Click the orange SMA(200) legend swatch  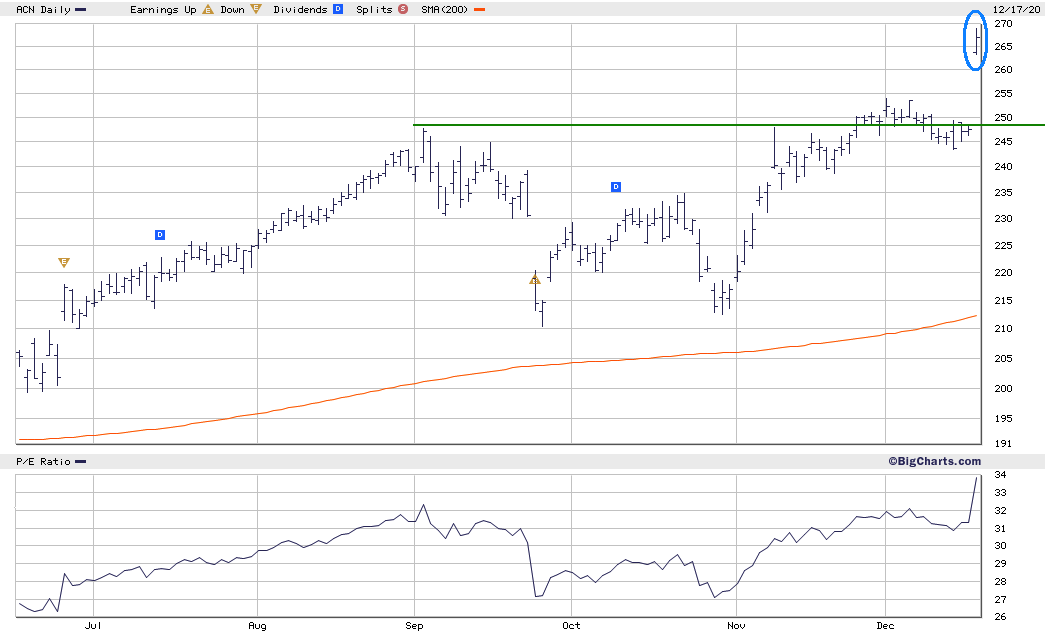[x=479, y=10]
